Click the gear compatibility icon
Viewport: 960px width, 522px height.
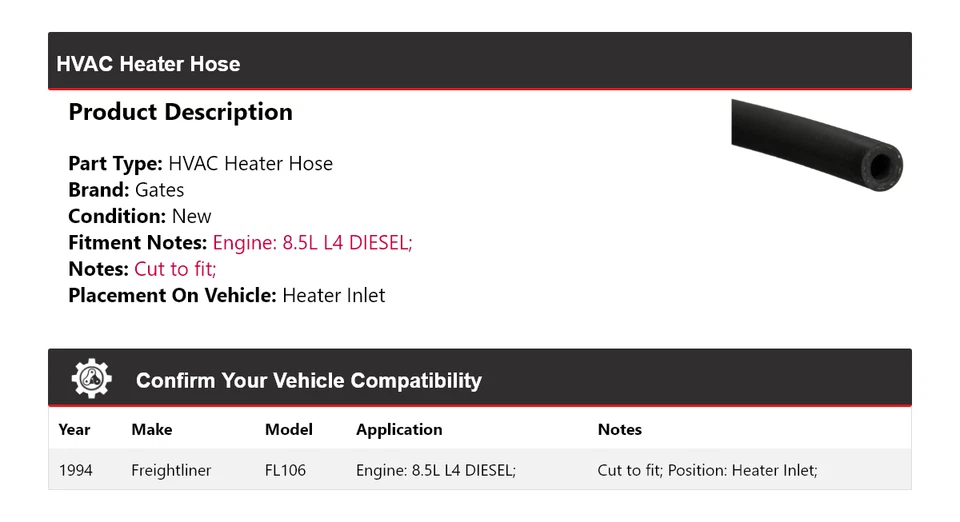click(92, 379)
